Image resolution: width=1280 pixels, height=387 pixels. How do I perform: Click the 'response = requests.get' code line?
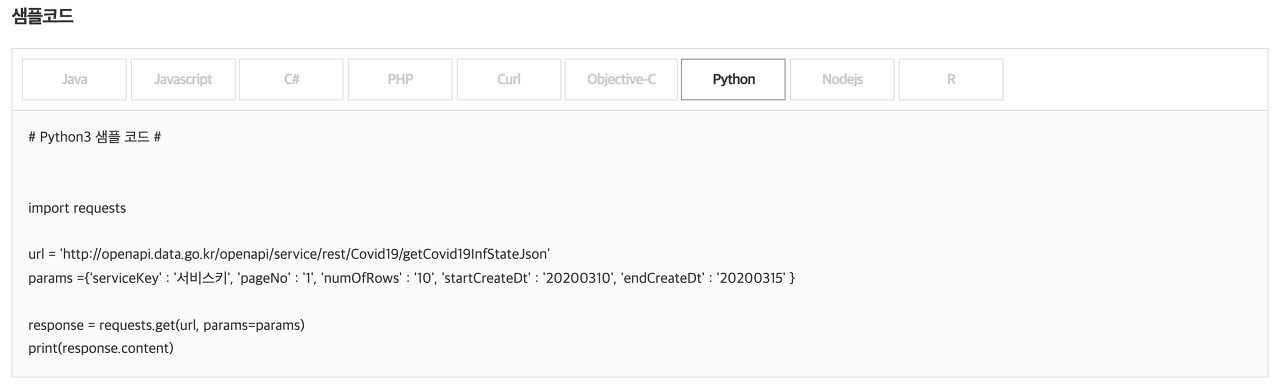(167, 326)
